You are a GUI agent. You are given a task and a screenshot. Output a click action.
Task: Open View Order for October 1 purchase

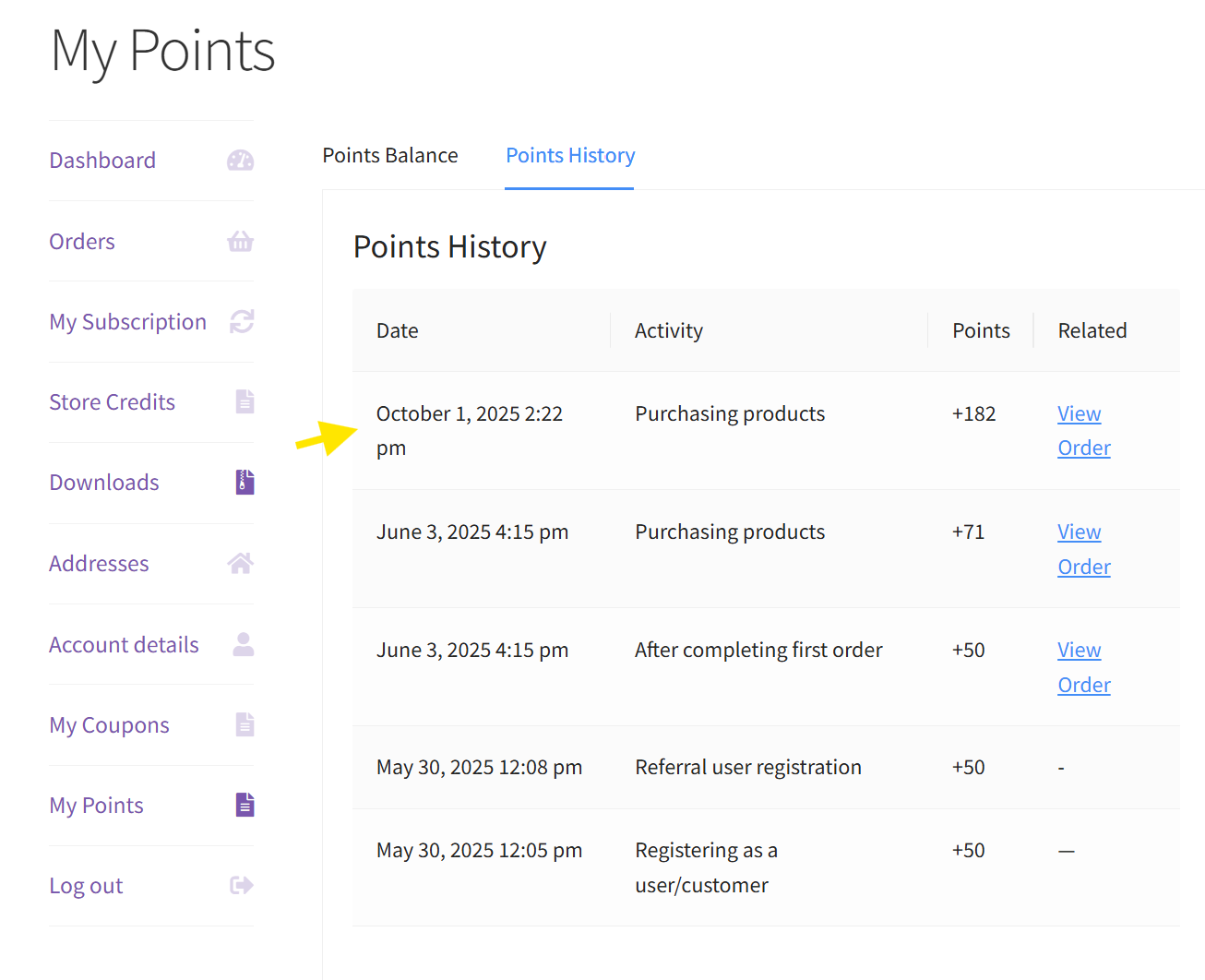point(1083,431)
